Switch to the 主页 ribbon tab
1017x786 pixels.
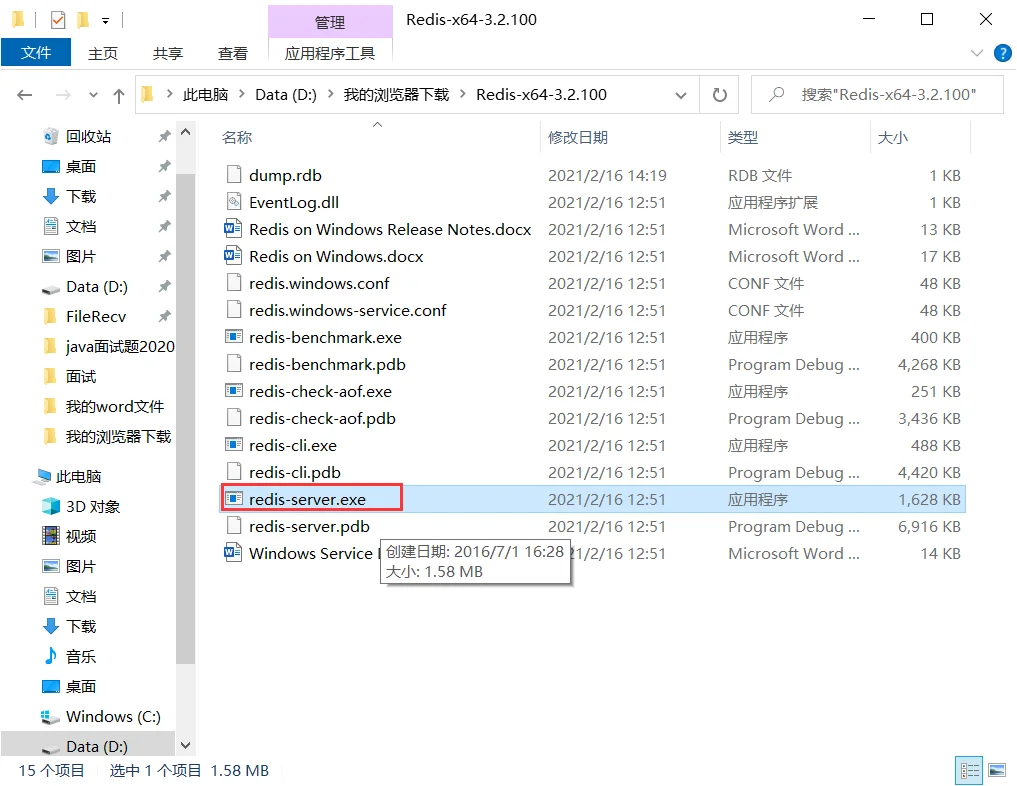pyautogui.click(x=103, y=53)
